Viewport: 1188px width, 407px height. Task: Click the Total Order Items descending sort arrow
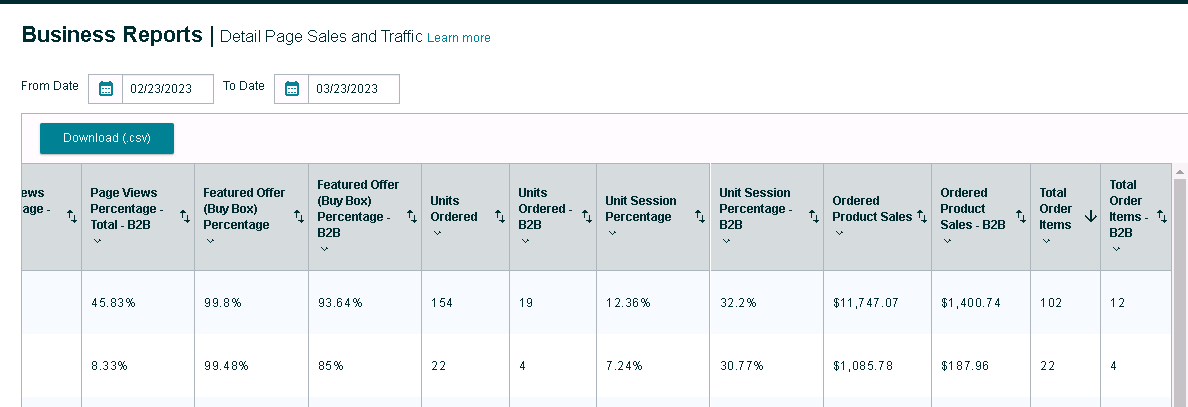click(x=1090, y=216)
